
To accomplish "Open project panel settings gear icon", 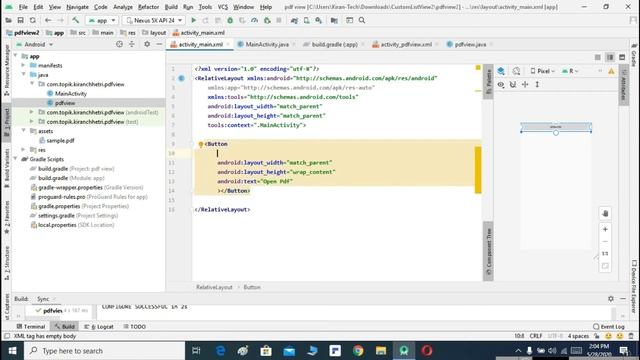I will tap(147, 44).
